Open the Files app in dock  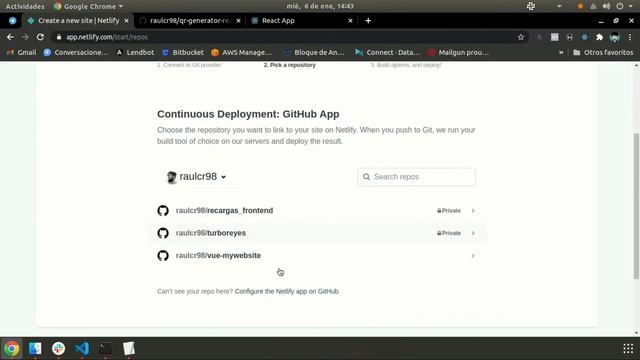(35, 349)
